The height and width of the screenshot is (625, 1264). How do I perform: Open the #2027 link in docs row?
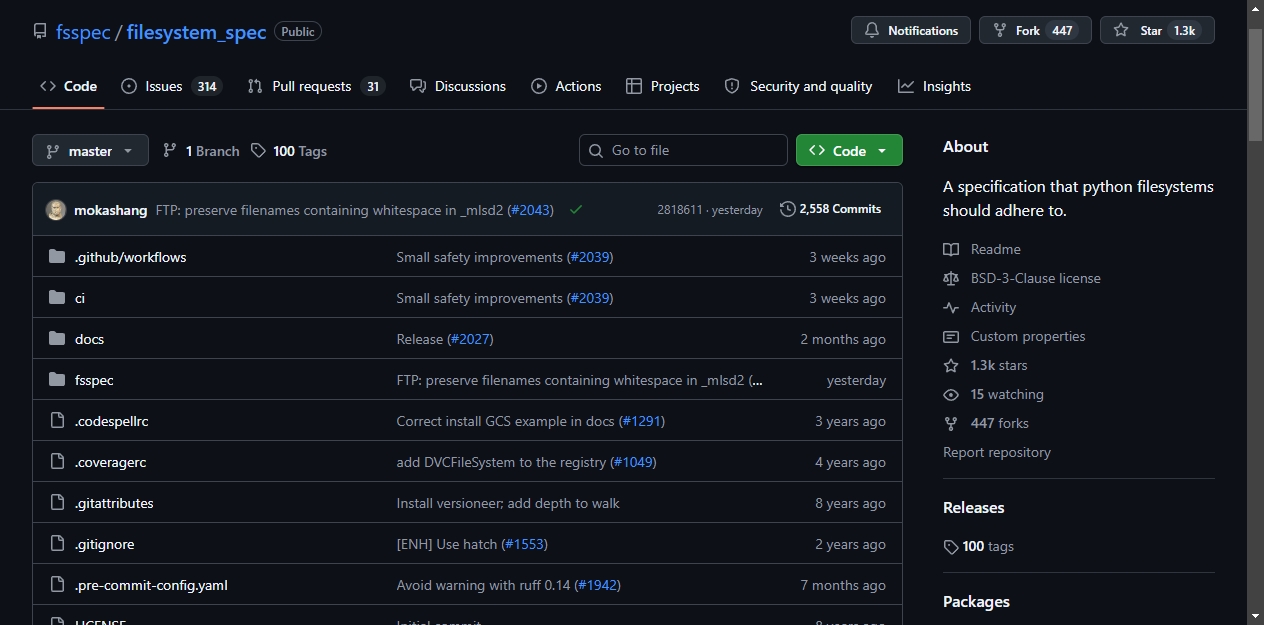(x=470, y=339)
